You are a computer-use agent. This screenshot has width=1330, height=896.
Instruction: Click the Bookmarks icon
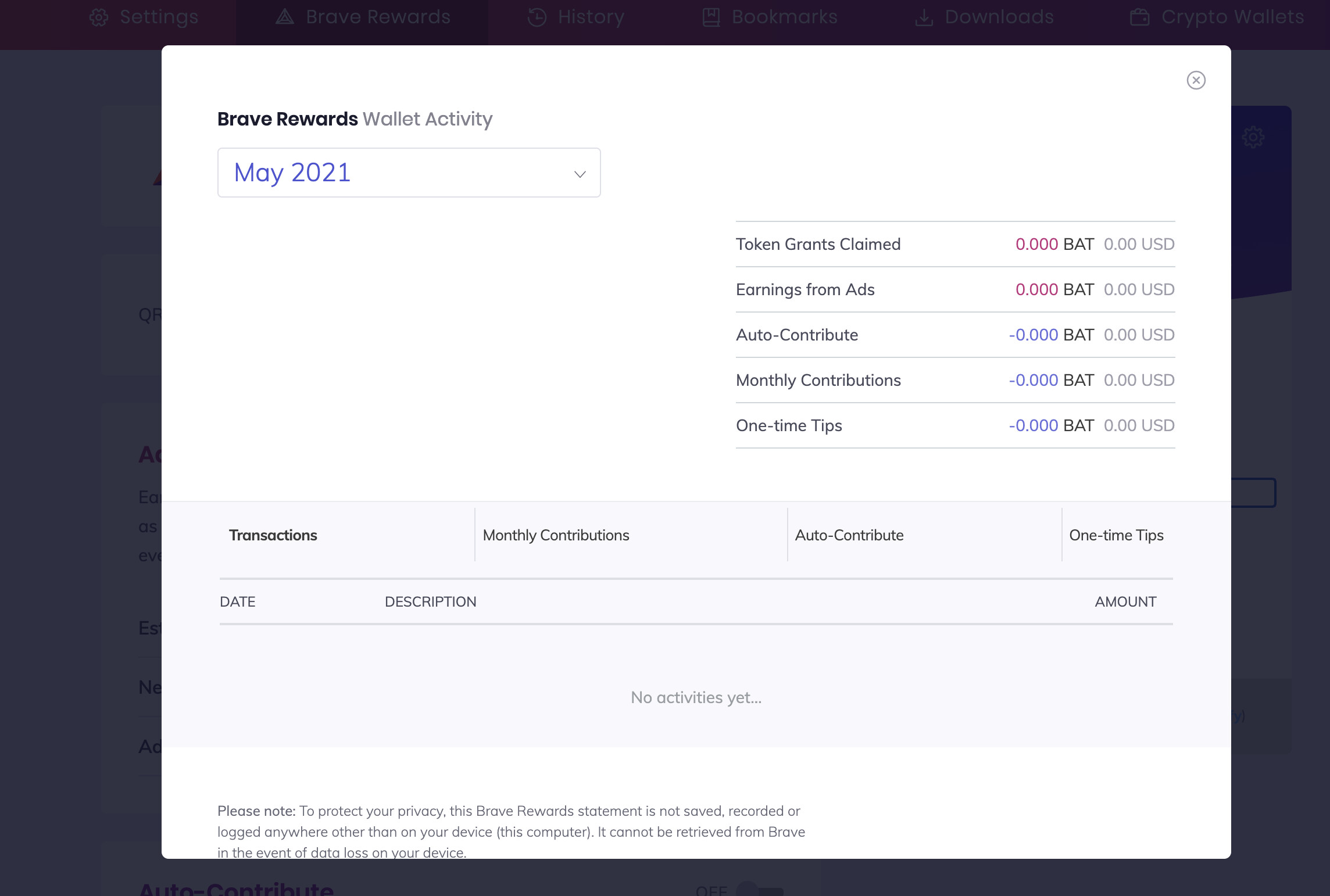pos(712,17)
